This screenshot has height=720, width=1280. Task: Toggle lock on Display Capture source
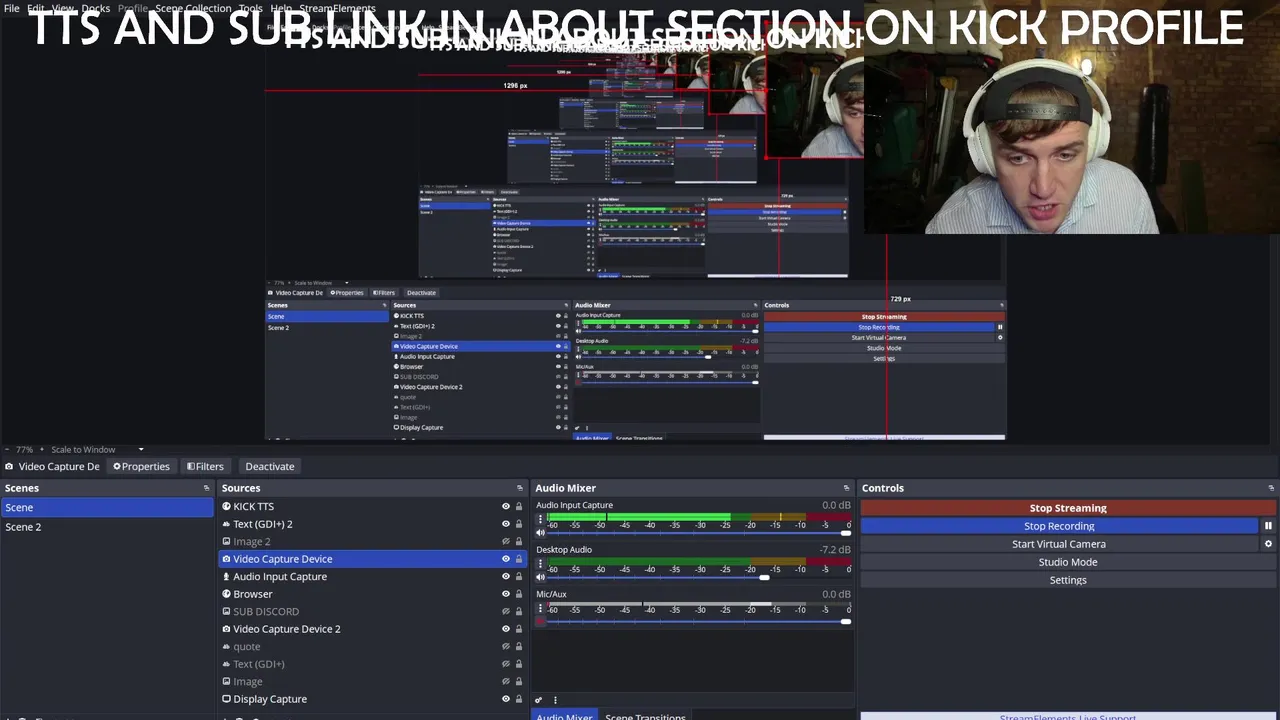(x=518, y=699)
